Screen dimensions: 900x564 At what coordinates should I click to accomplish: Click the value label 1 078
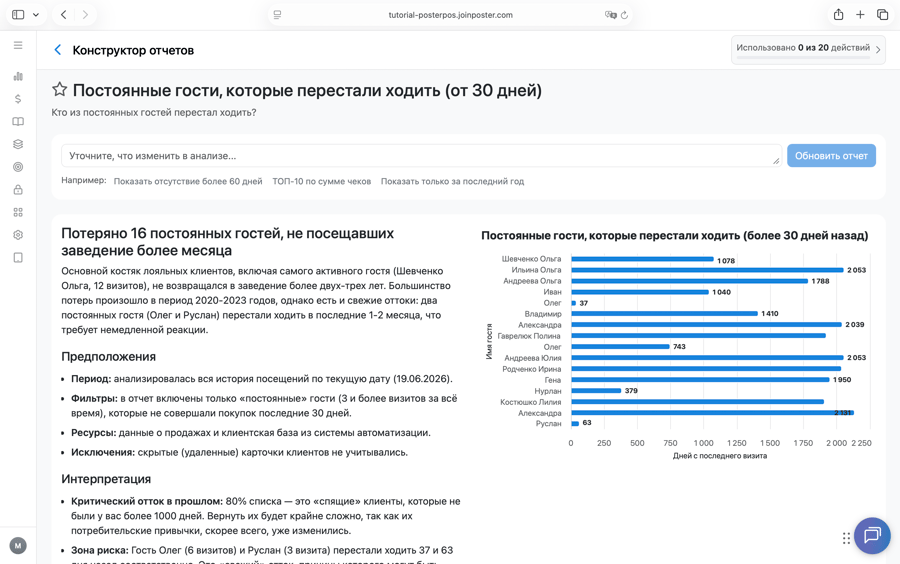pos(726,260)
